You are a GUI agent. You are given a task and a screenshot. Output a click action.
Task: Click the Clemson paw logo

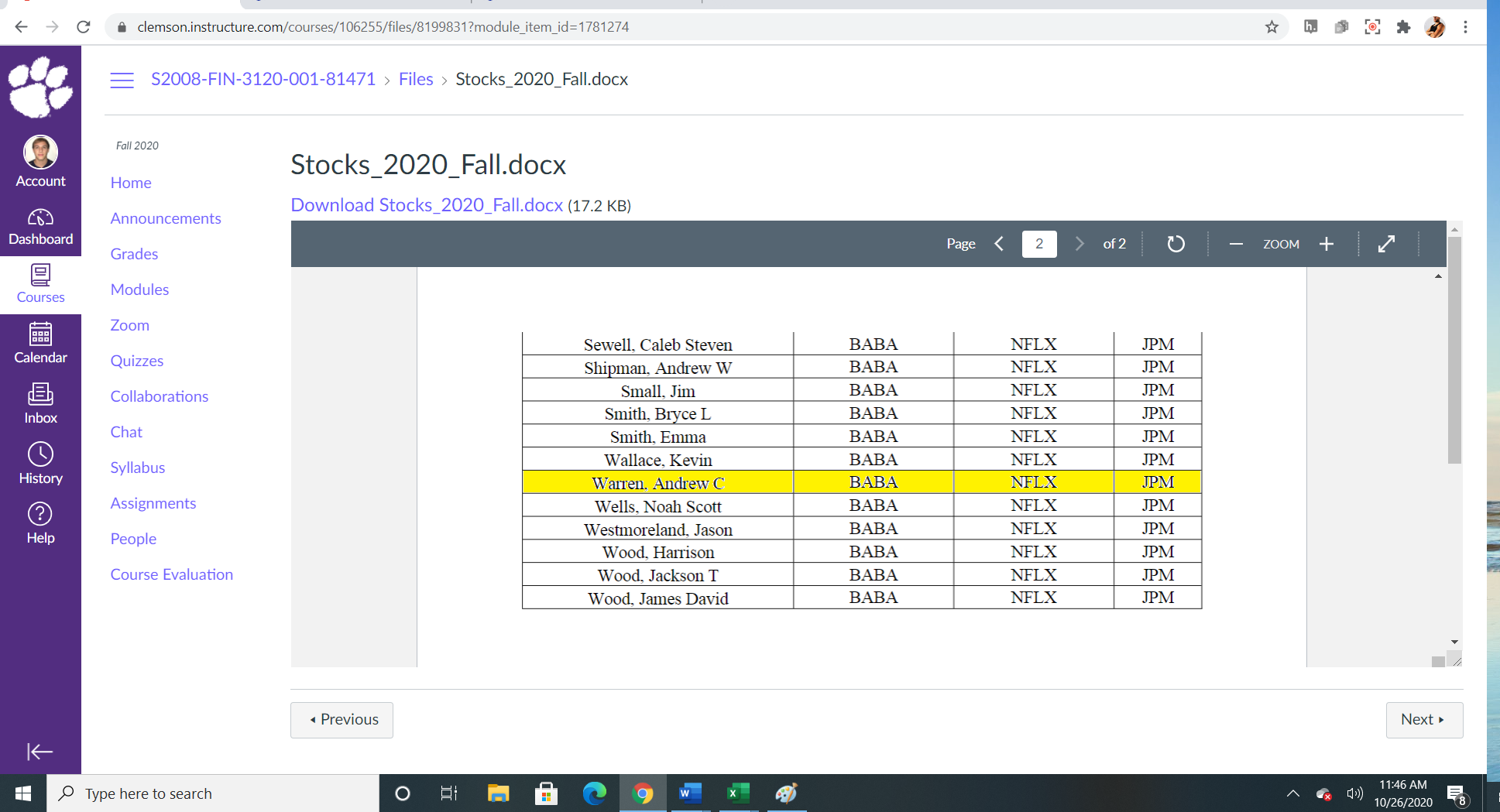click(x=40, y=87)
